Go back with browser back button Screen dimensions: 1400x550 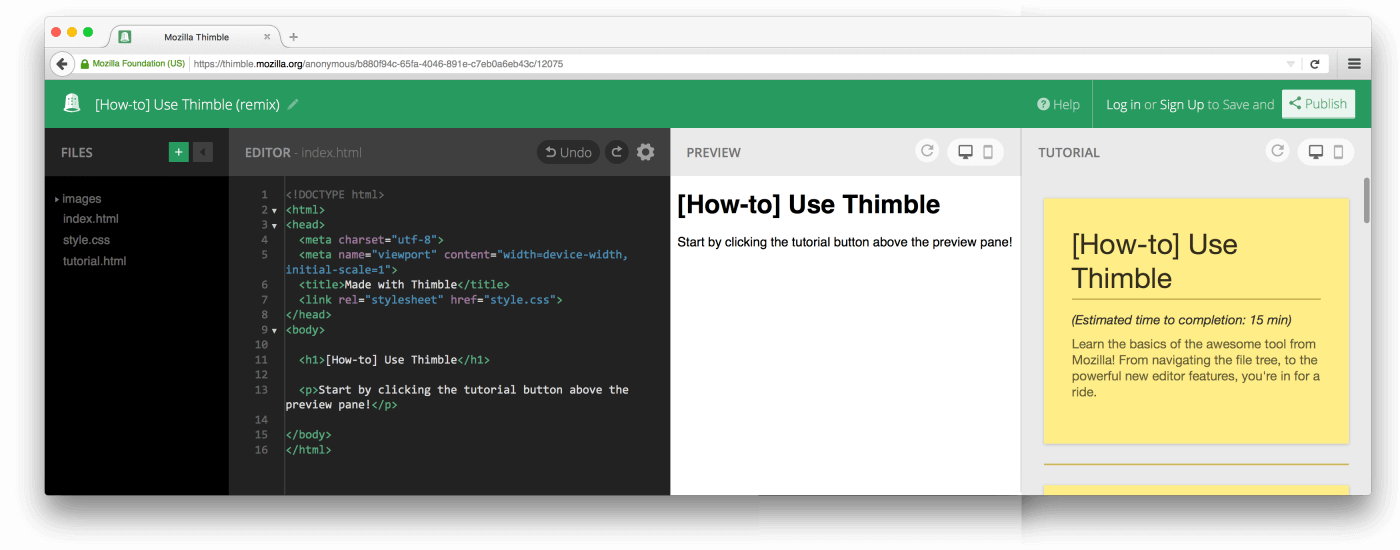[x=62, y=63]
